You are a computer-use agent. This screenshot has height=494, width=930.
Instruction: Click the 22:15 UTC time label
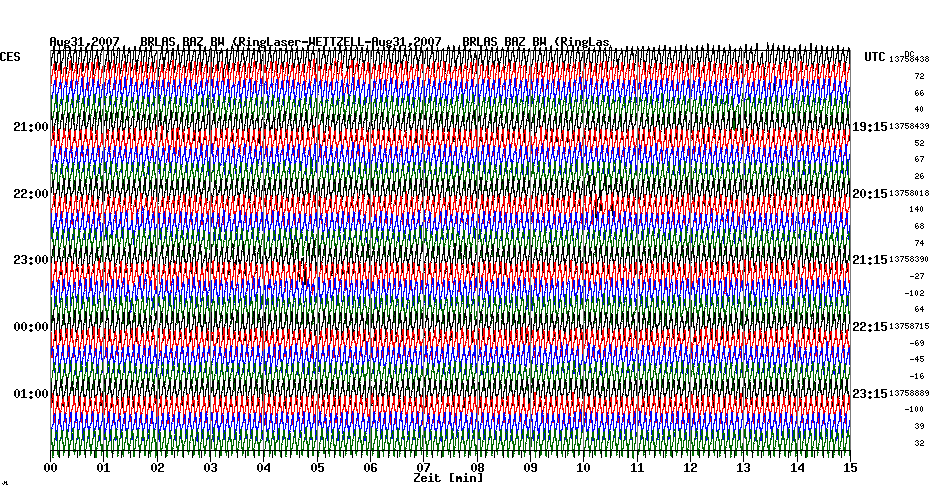tap(870, 327)
